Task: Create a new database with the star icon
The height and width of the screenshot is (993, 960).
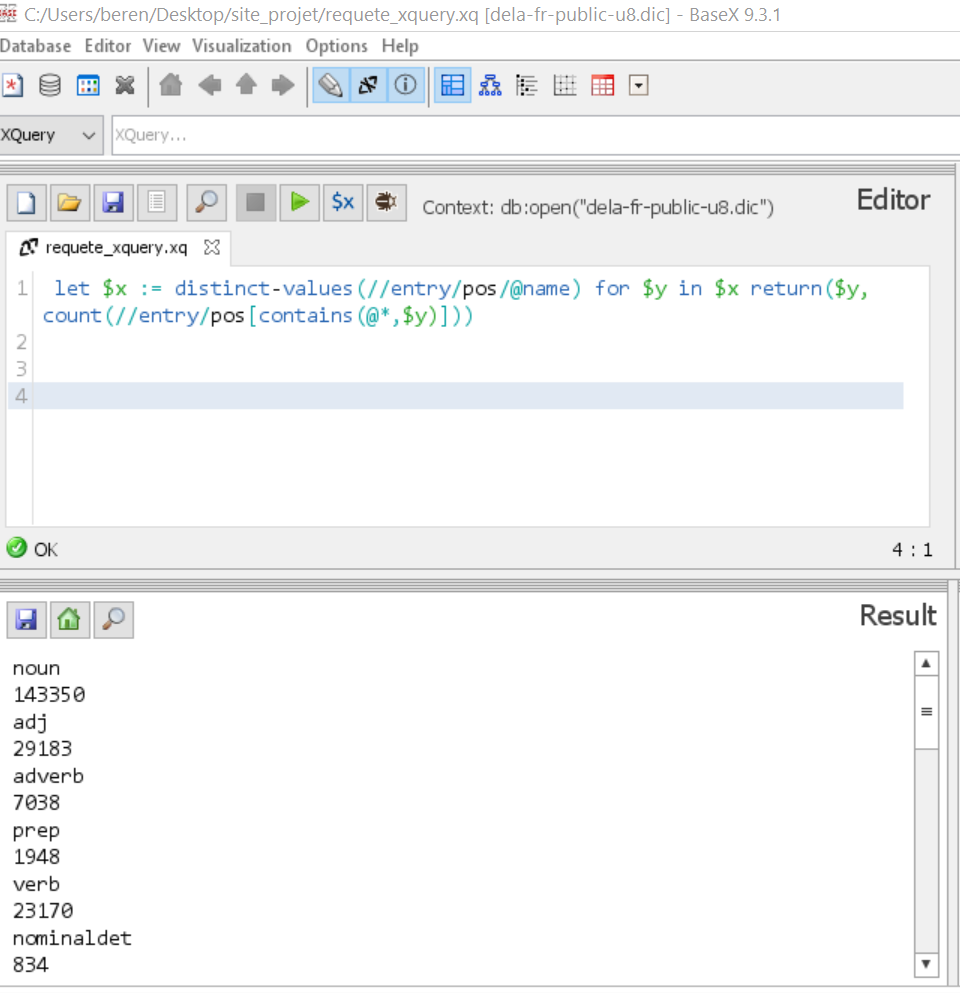Action: tap(13, 85)
